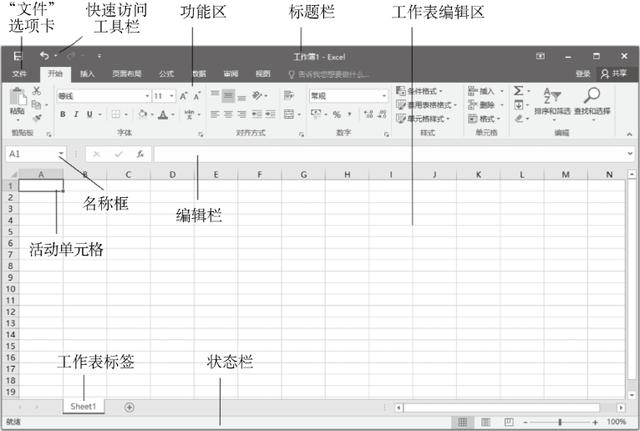
Task: Click the Tell Me search box
Action: (x=329, y=74)
